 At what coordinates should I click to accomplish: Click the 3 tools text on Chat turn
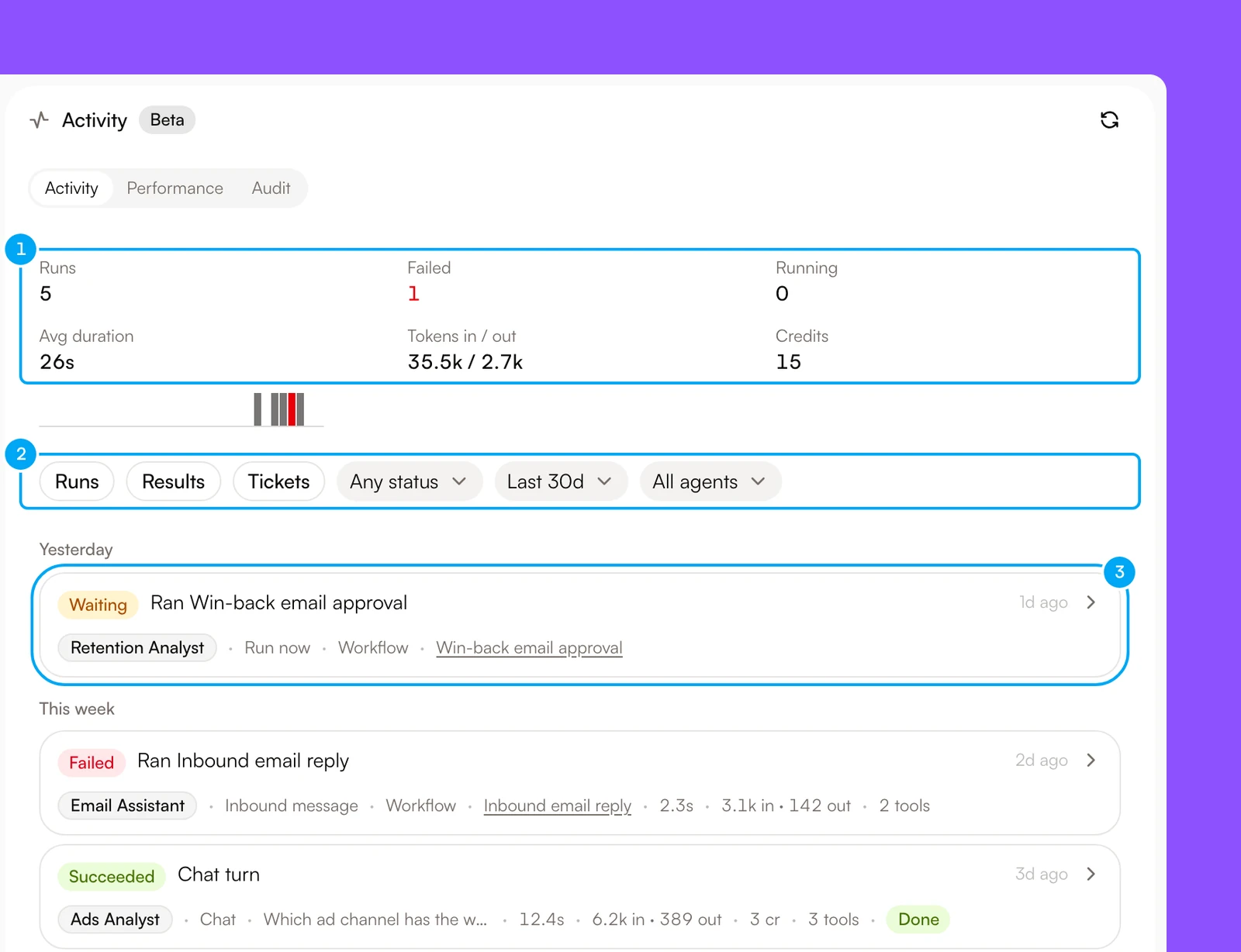coord(834,919)
